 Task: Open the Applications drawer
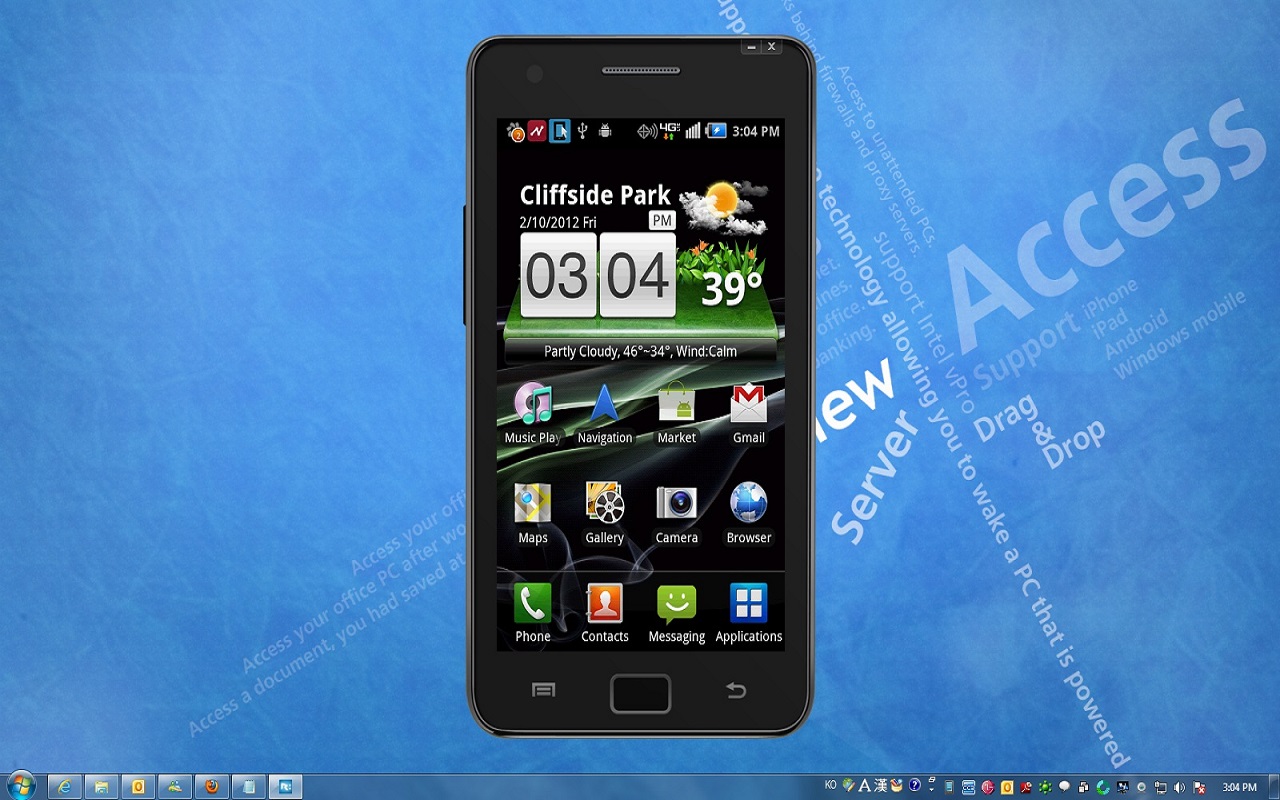pyautogui.click(x=748, y=606)
